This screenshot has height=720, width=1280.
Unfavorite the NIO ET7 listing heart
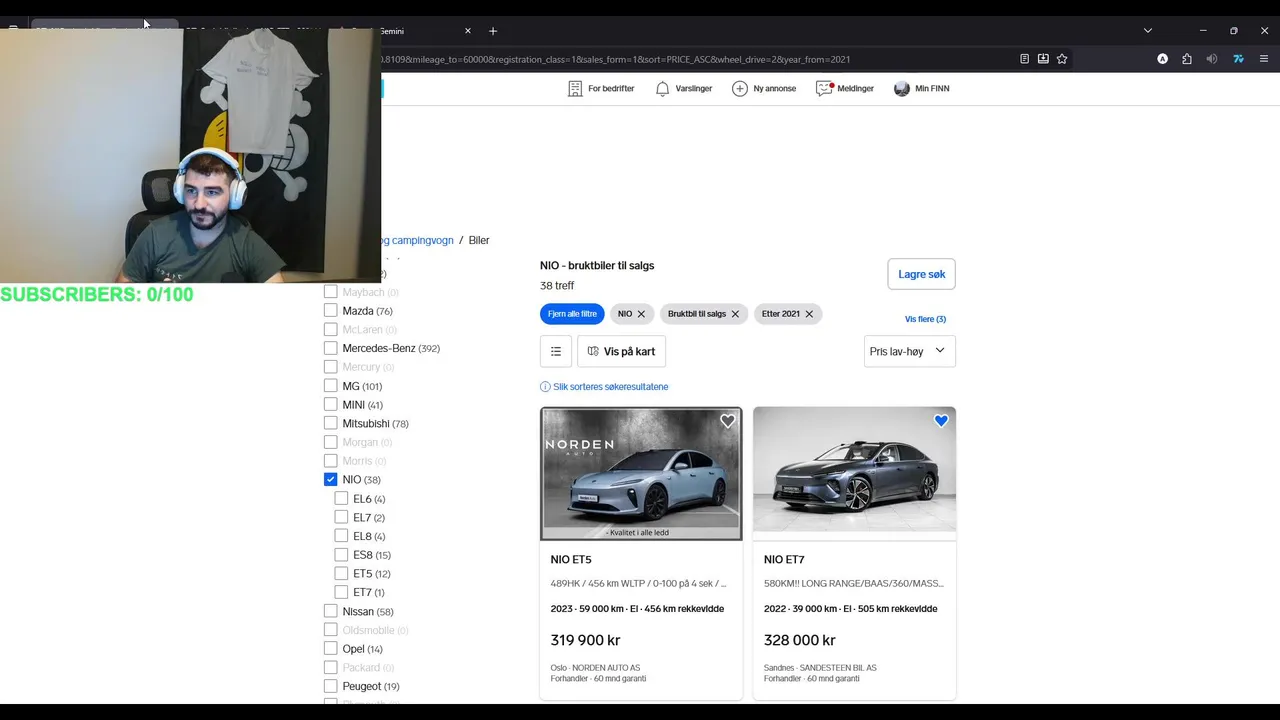(941, 421)
